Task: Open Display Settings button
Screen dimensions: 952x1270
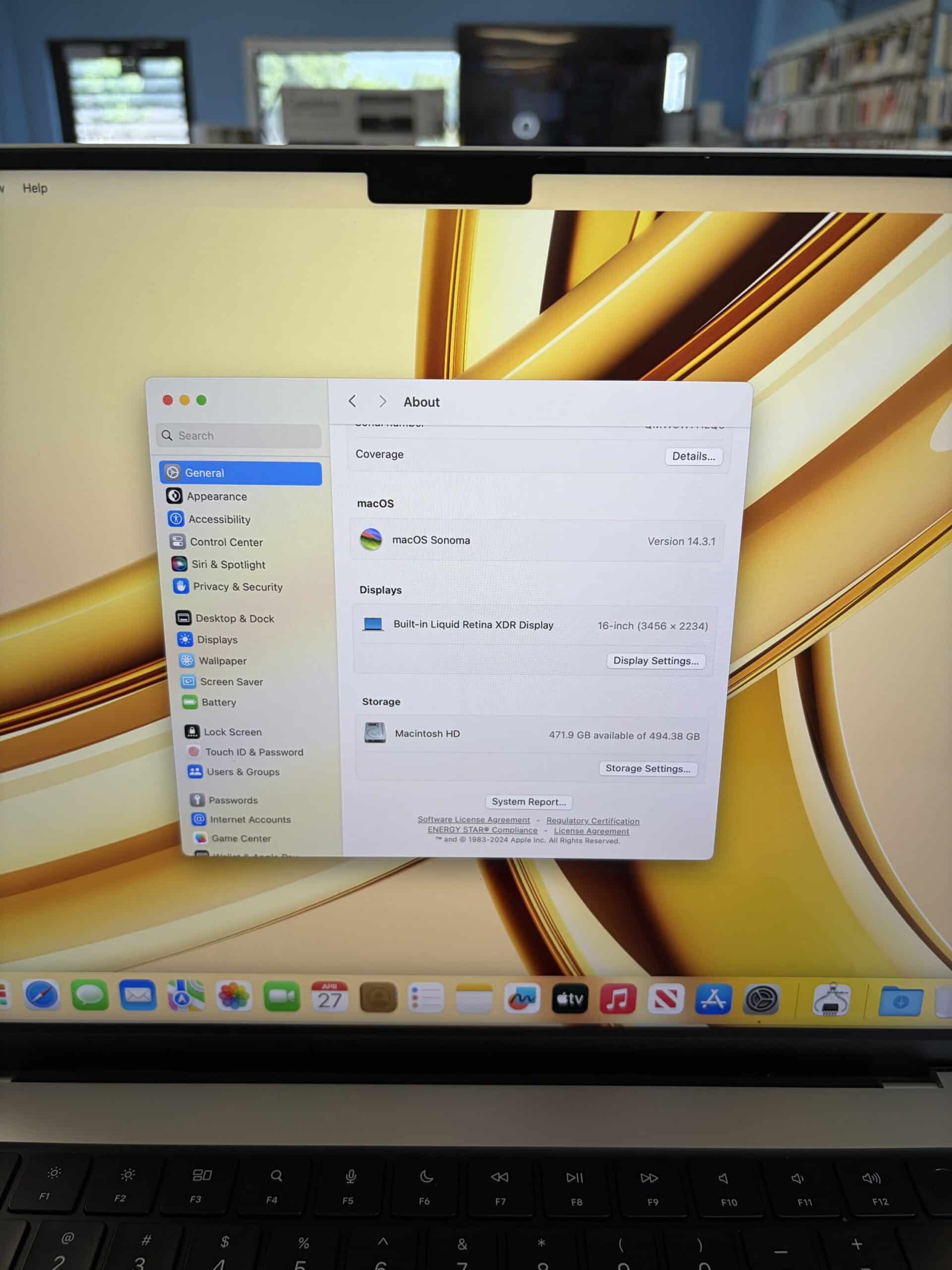Action: (x=655, y=661)
